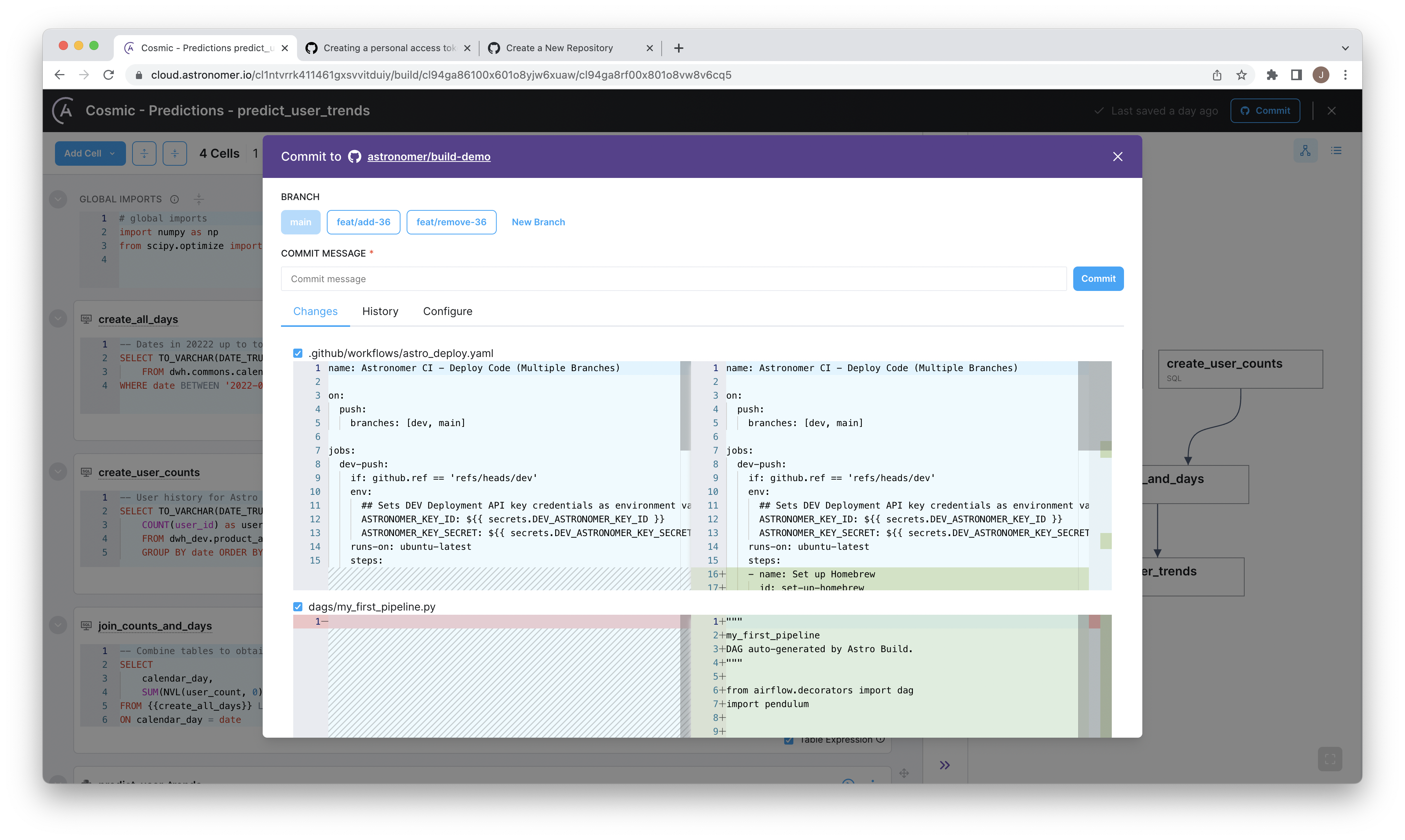Viewport: 1405px width, 840px height.
Task: Click the fullscreen graph icon
Action: (x=1330, y=759)
